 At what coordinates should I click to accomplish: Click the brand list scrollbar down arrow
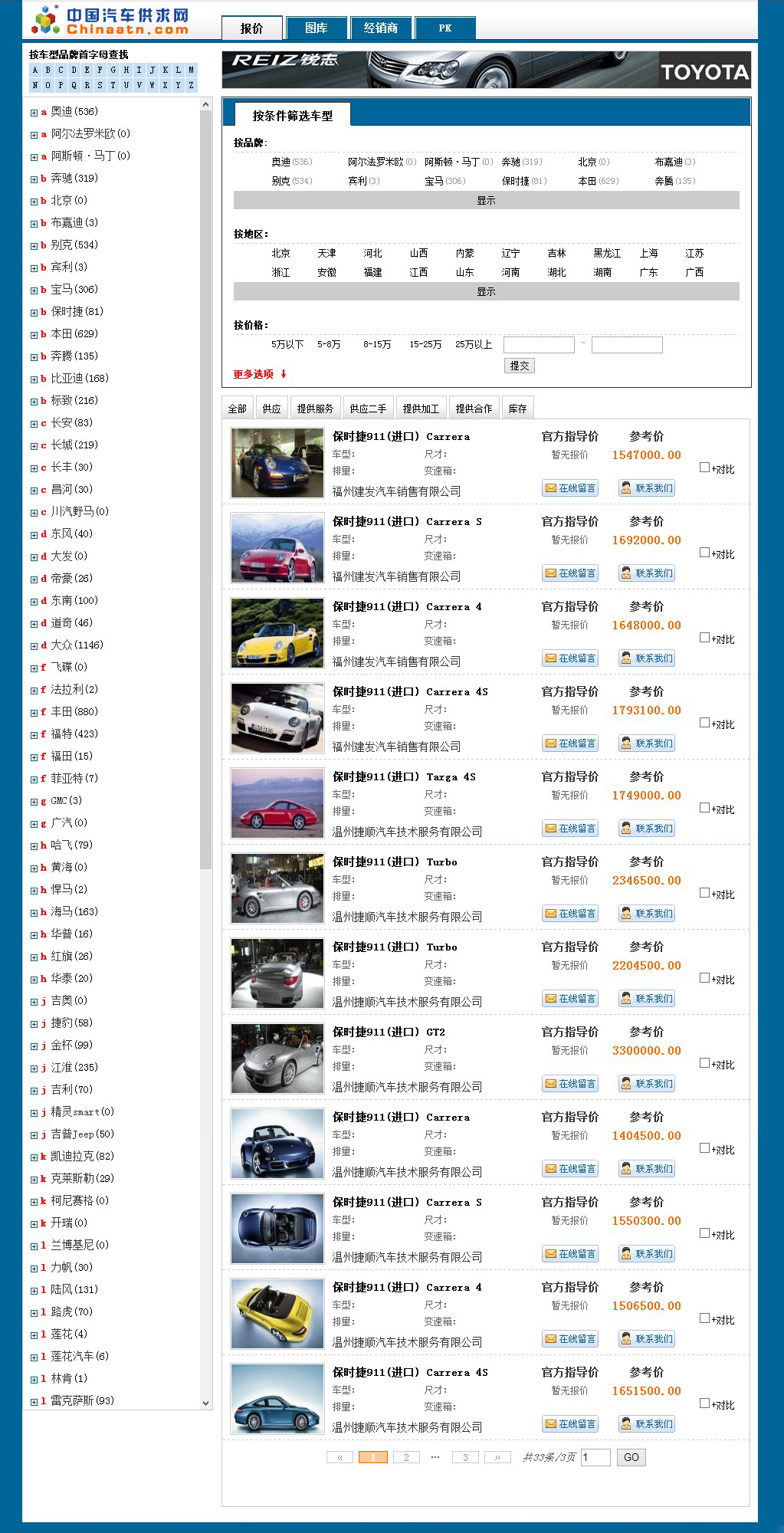[205, 1403]
